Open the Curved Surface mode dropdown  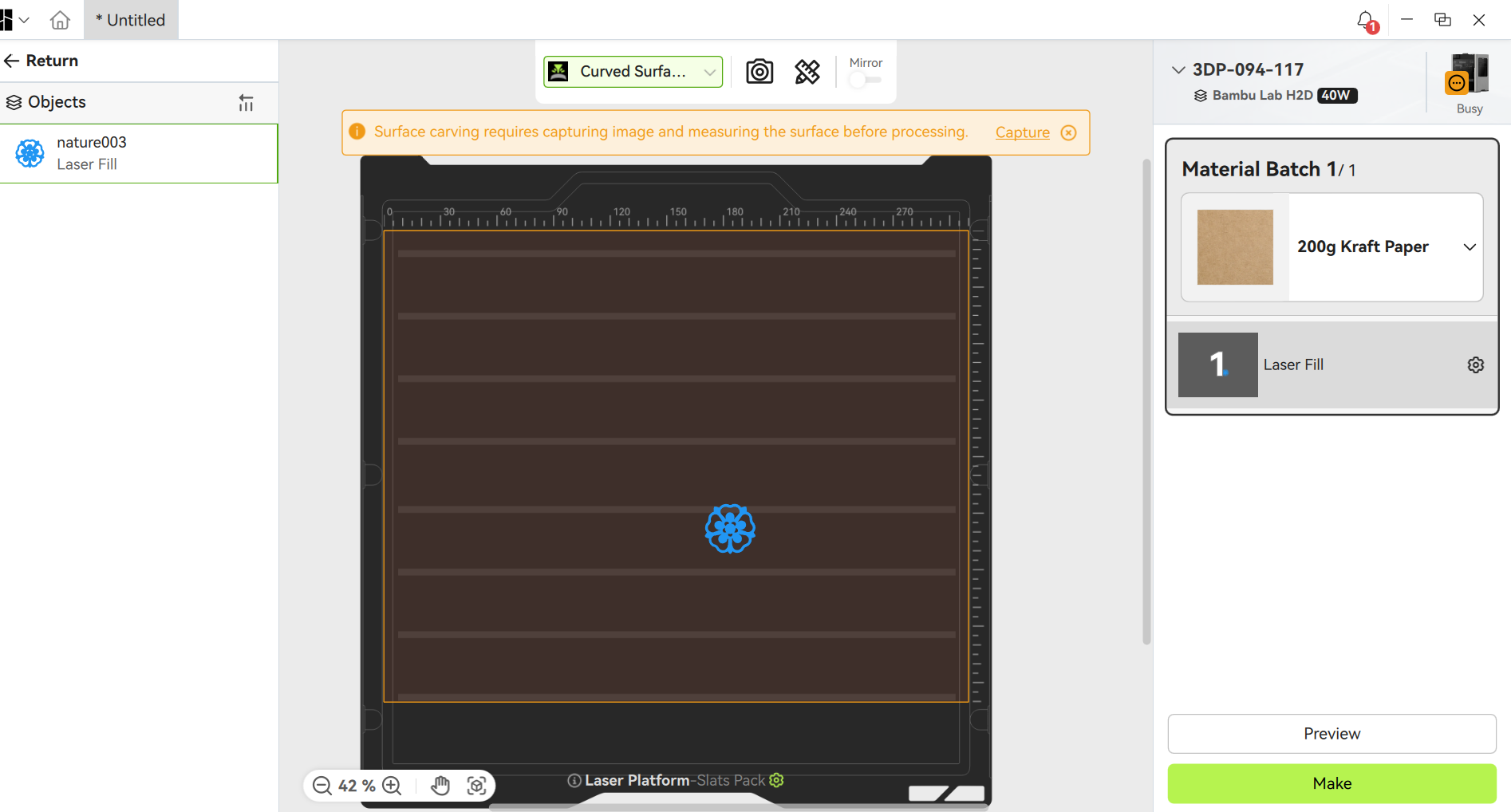633,72
